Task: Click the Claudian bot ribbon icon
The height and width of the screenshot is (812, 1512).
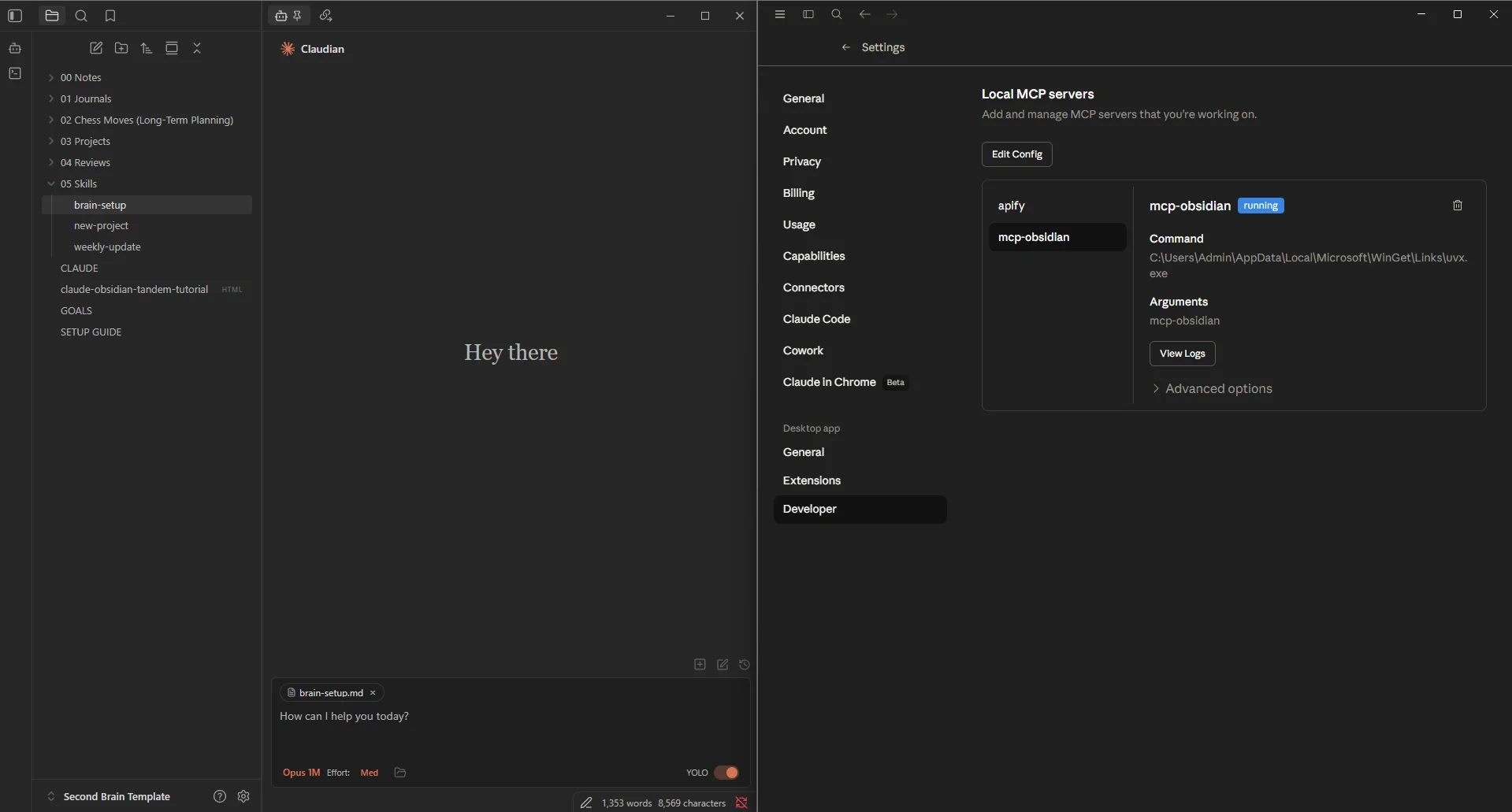Action: [x=15, y=48]
